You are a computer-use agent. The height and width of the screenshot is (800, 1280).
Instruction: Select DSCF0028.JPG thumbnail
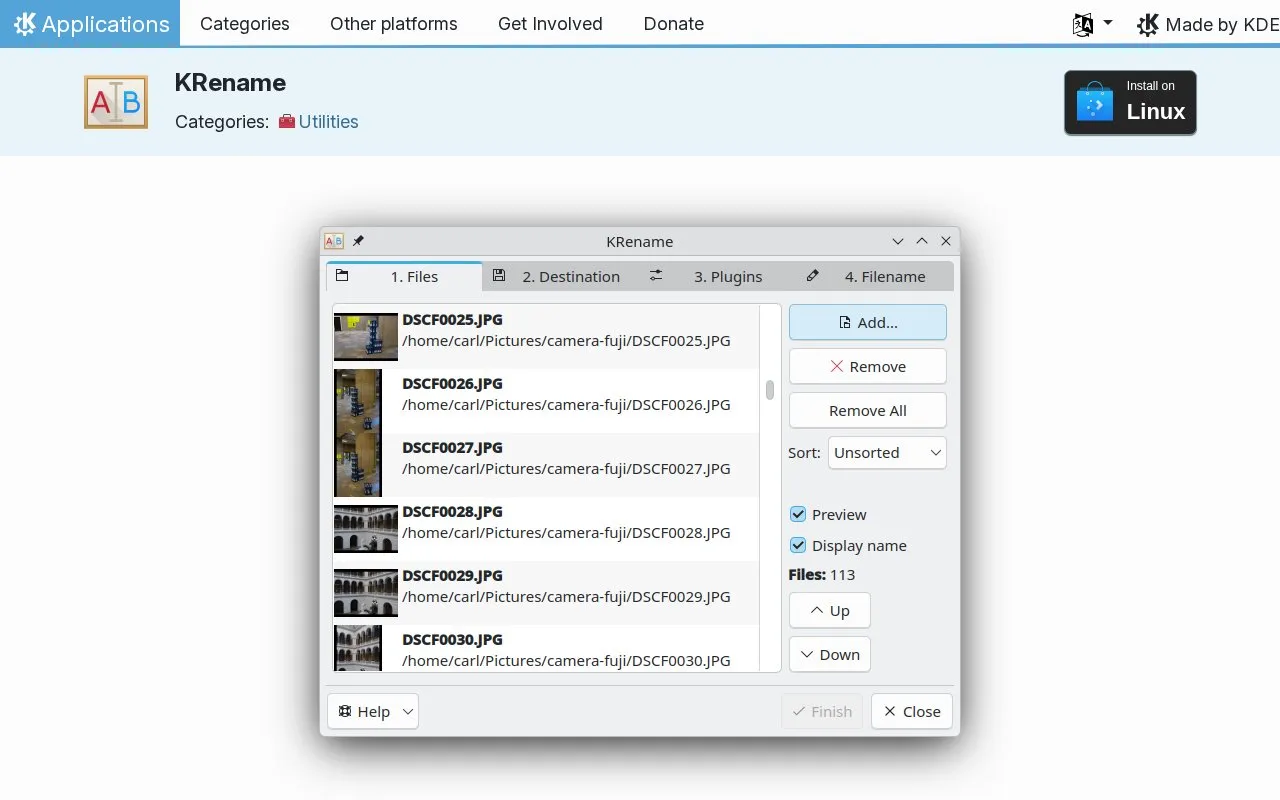click(366, 529)
